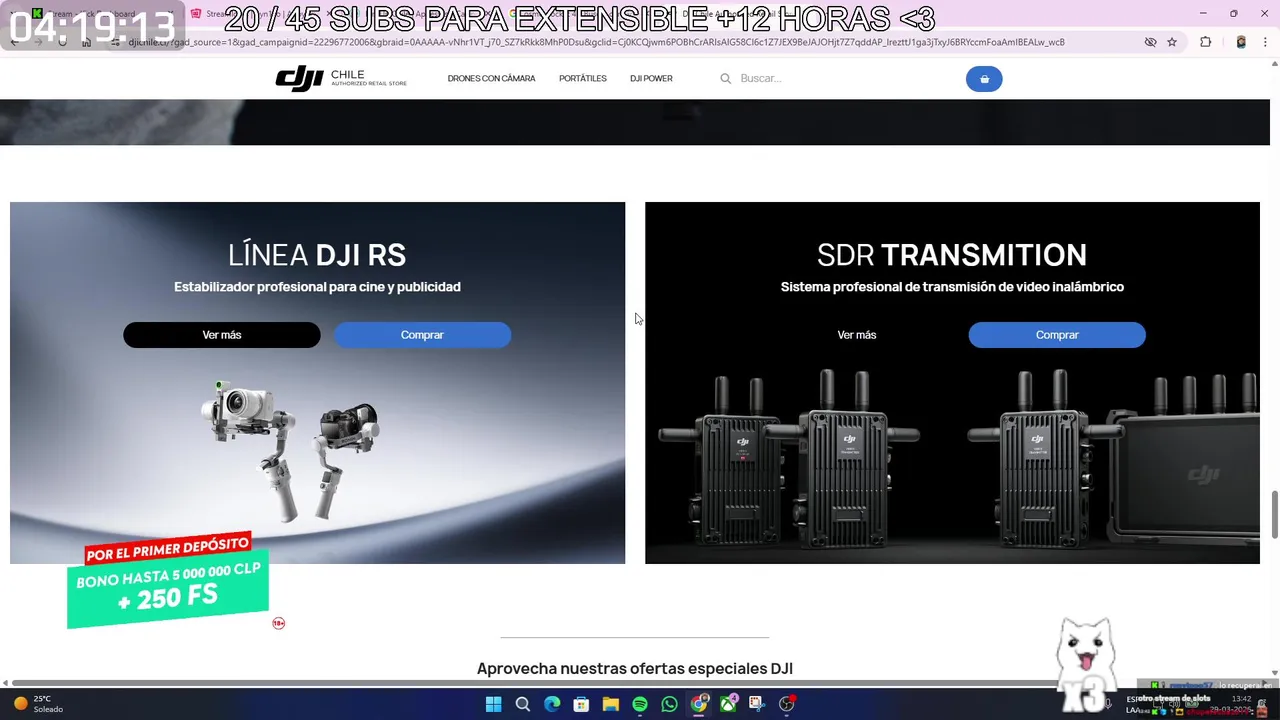Open Microsoft Store from the taskbar
Viewport: 1280px width, 720px height.
click(581, 704)
